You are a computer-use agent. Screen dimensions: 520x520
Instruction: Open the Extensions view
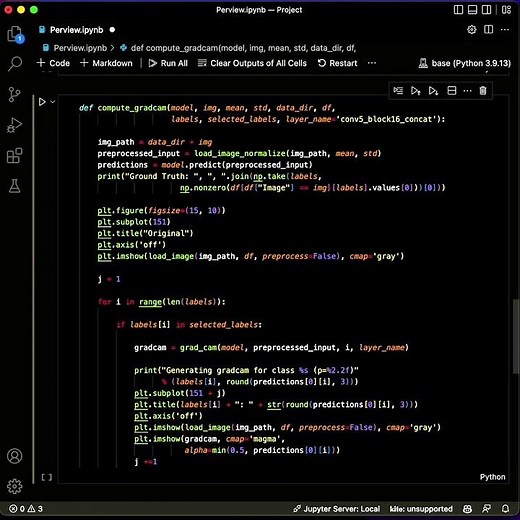[14, 155]
